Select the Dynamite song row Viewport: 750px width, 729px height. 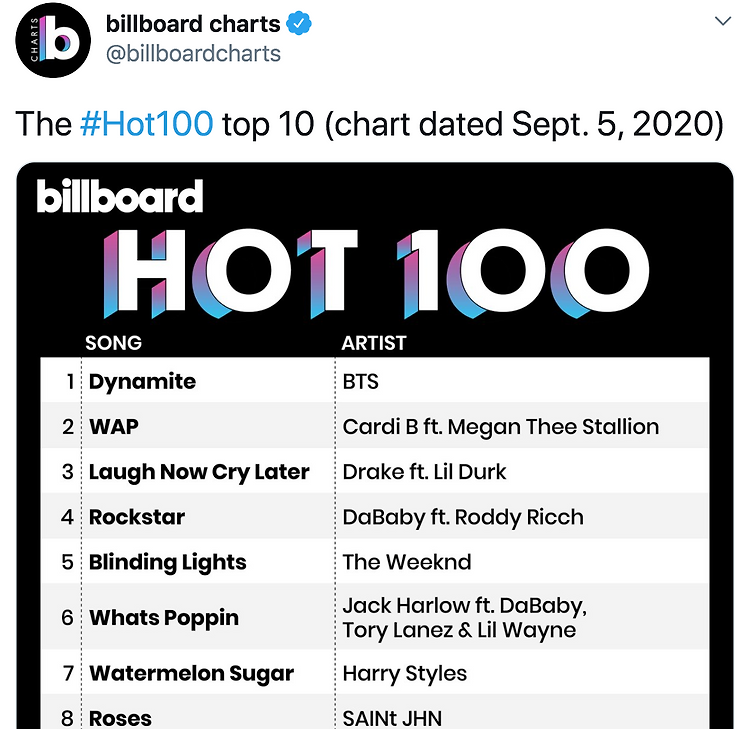pos(375,381)
